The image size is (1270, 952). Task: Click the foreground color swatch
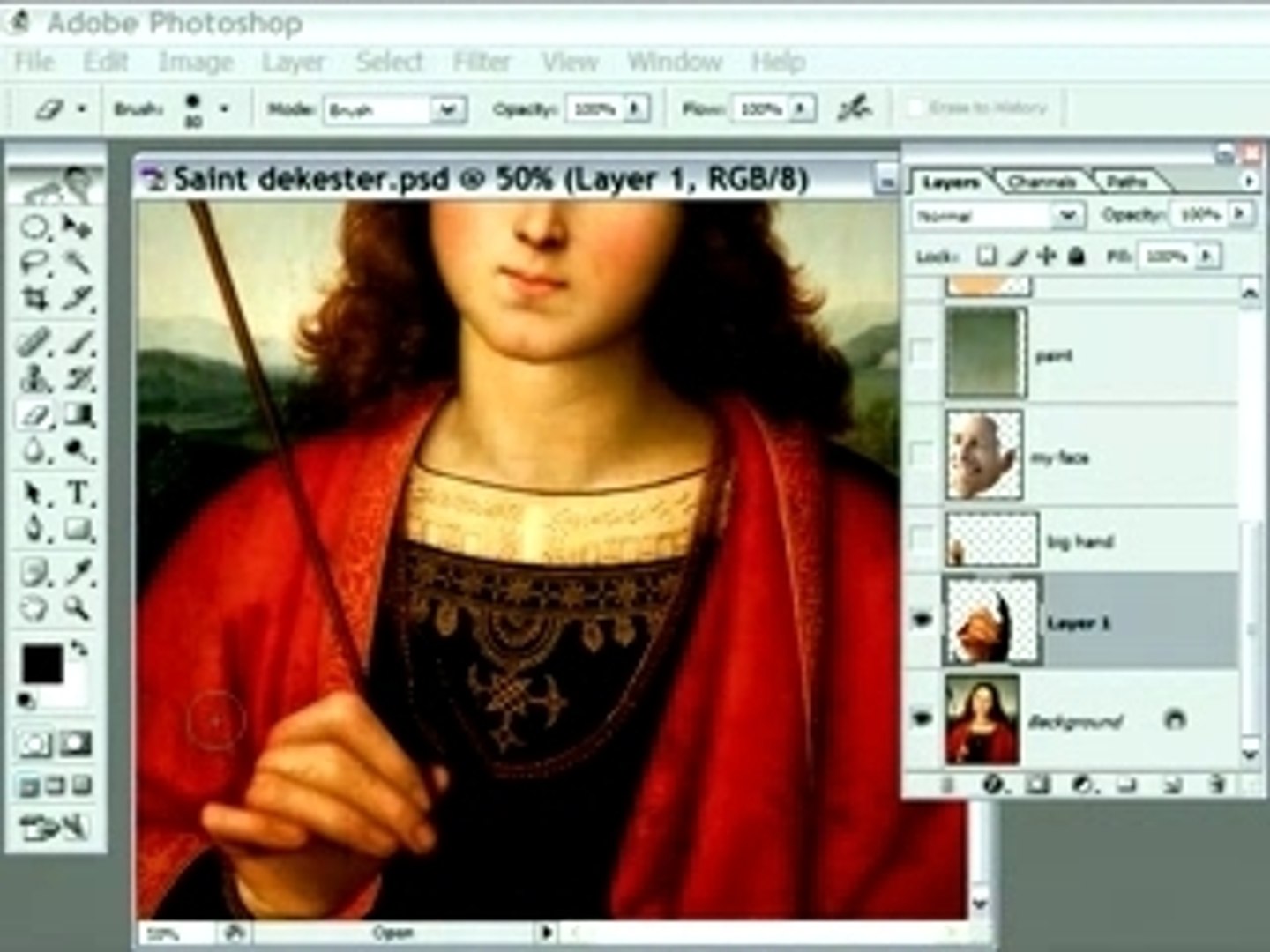[41, 665]
